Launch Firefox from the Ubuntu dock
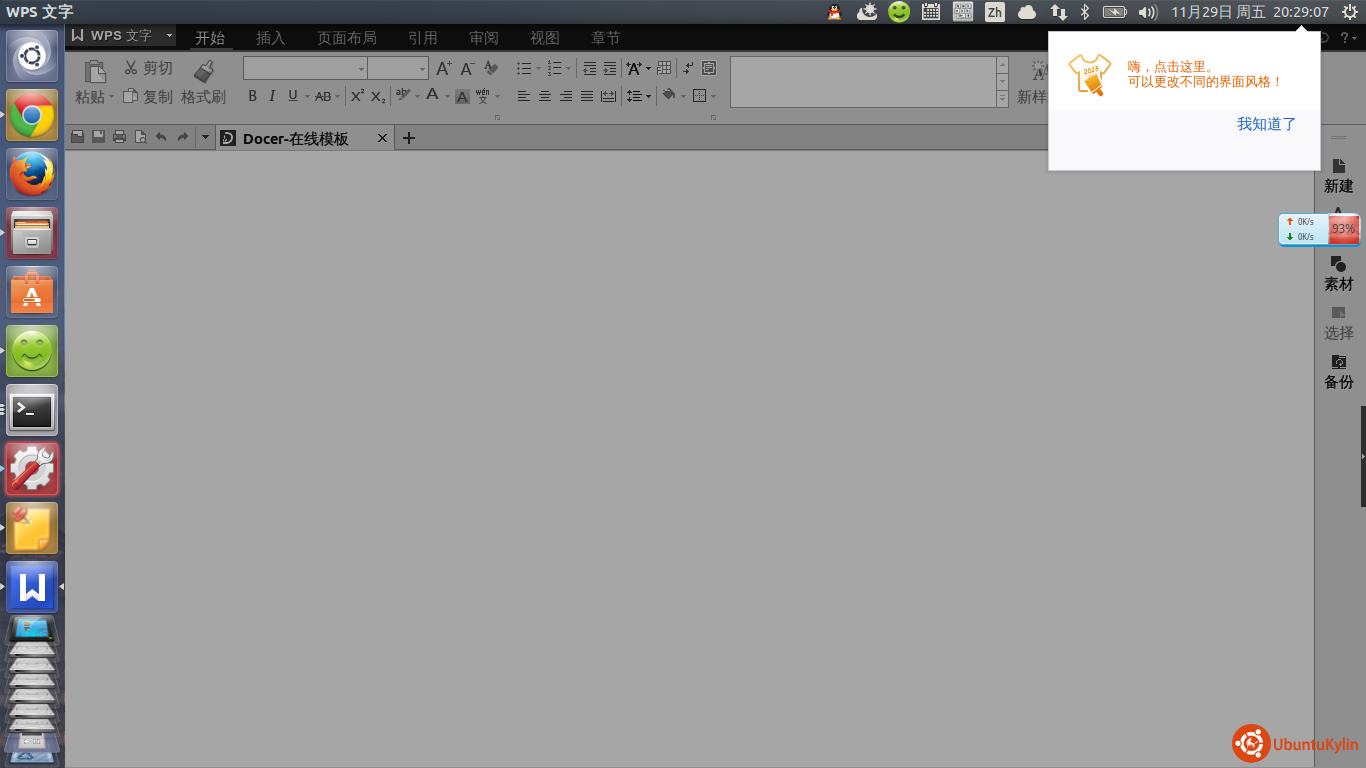The image size is (1366, 768). (x=32, y=174)
